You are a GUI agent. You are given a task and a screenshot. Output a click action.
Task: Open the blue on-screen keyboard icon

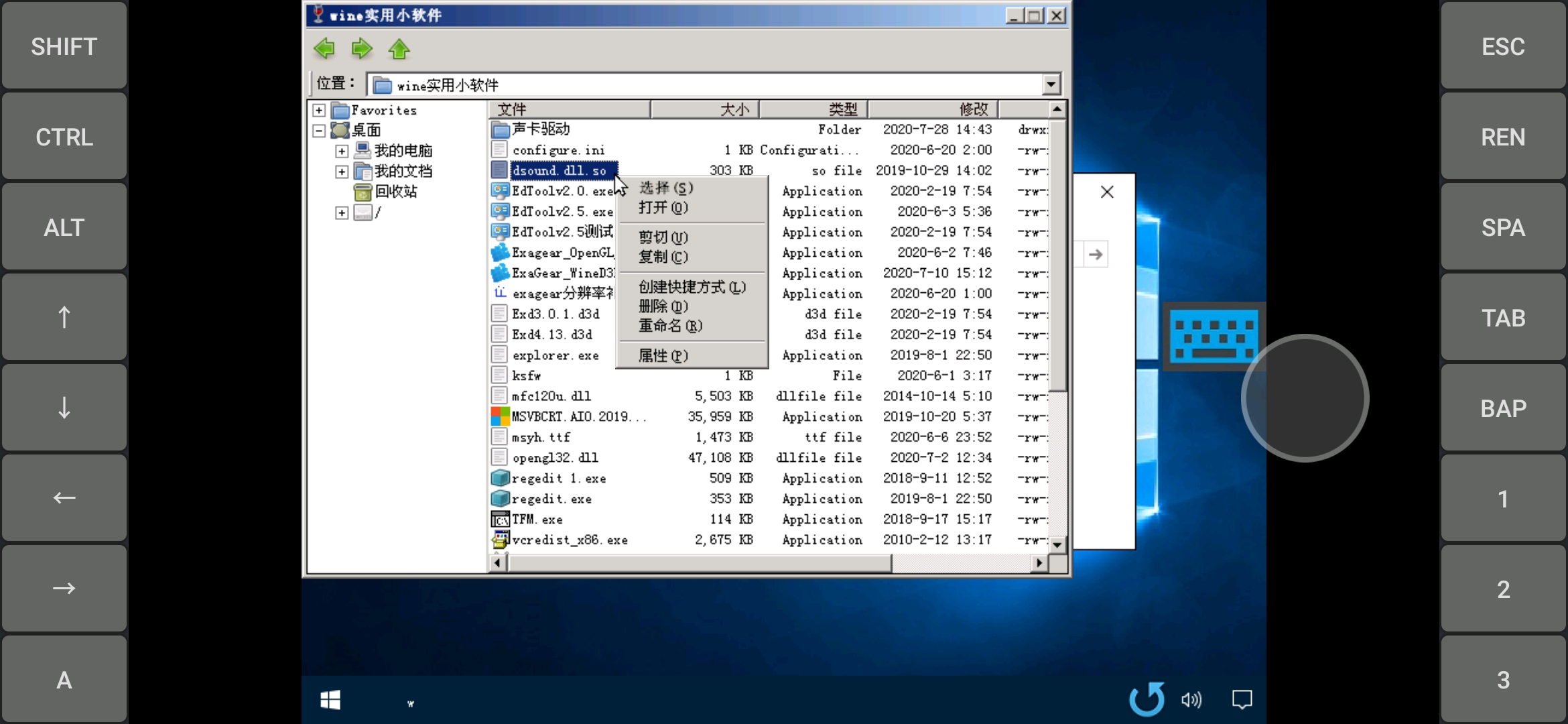1214,336
